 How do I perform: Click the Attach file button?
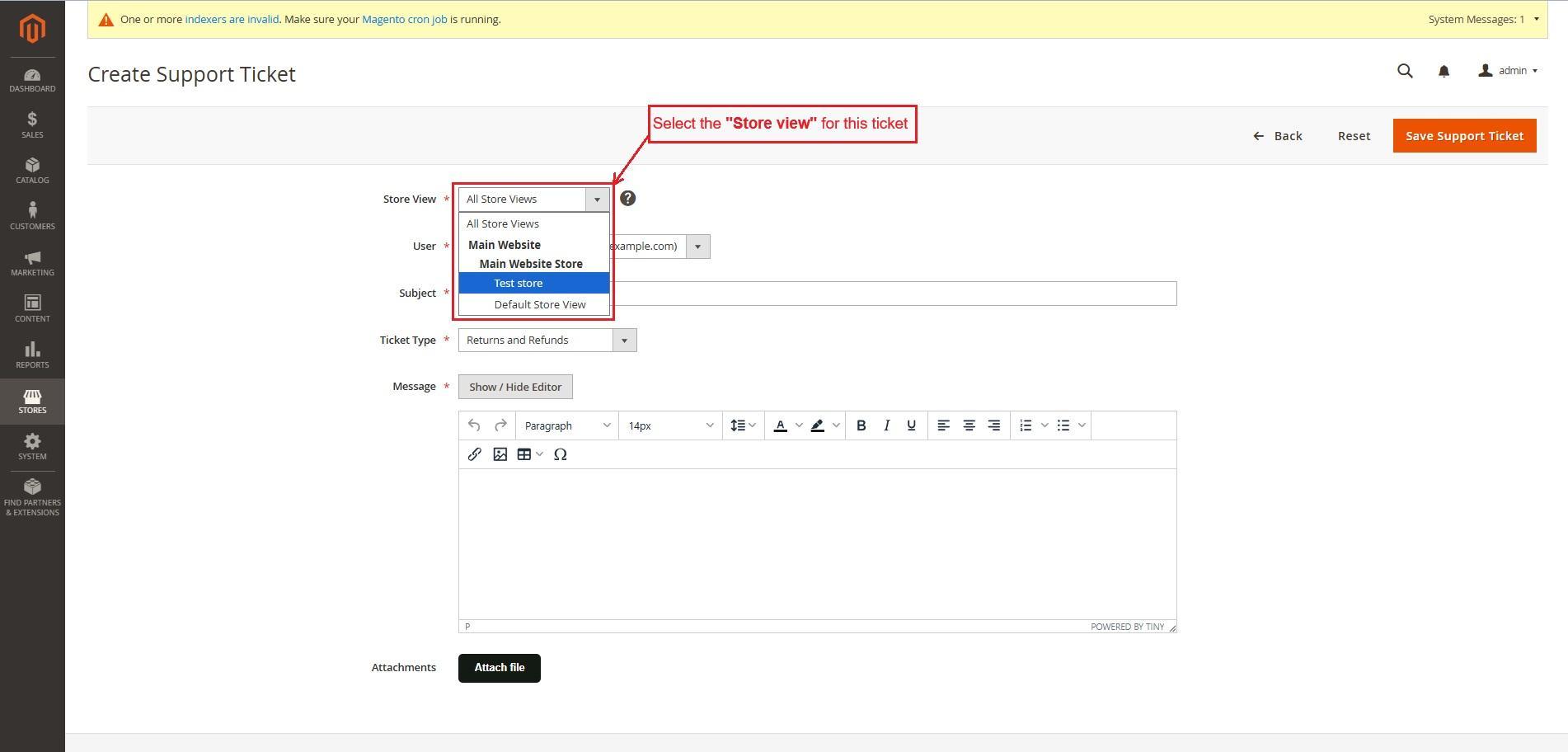tap(500, 668)
